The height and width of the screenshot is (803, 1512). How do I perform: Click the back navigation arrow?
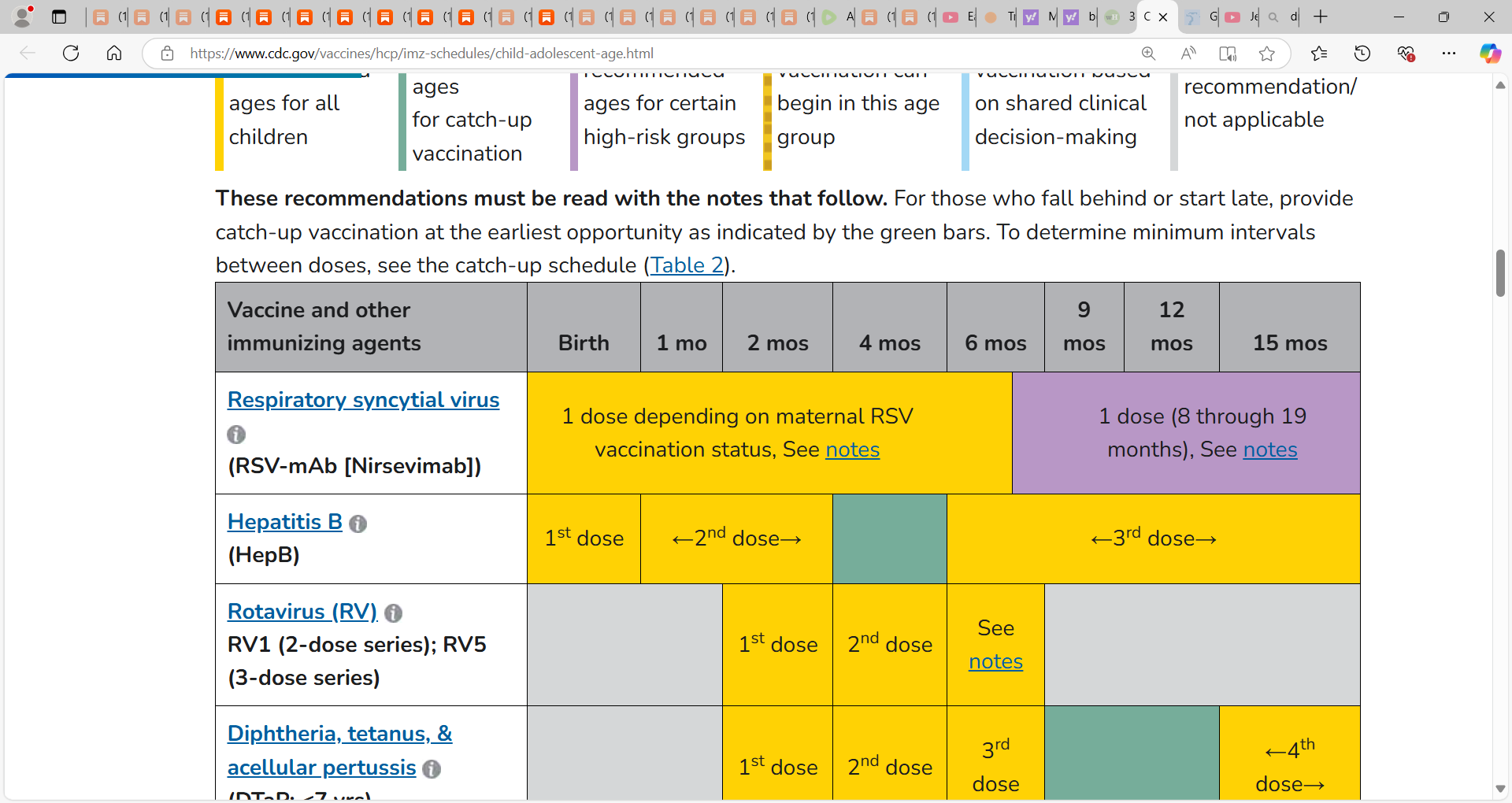tap(28, 54)
